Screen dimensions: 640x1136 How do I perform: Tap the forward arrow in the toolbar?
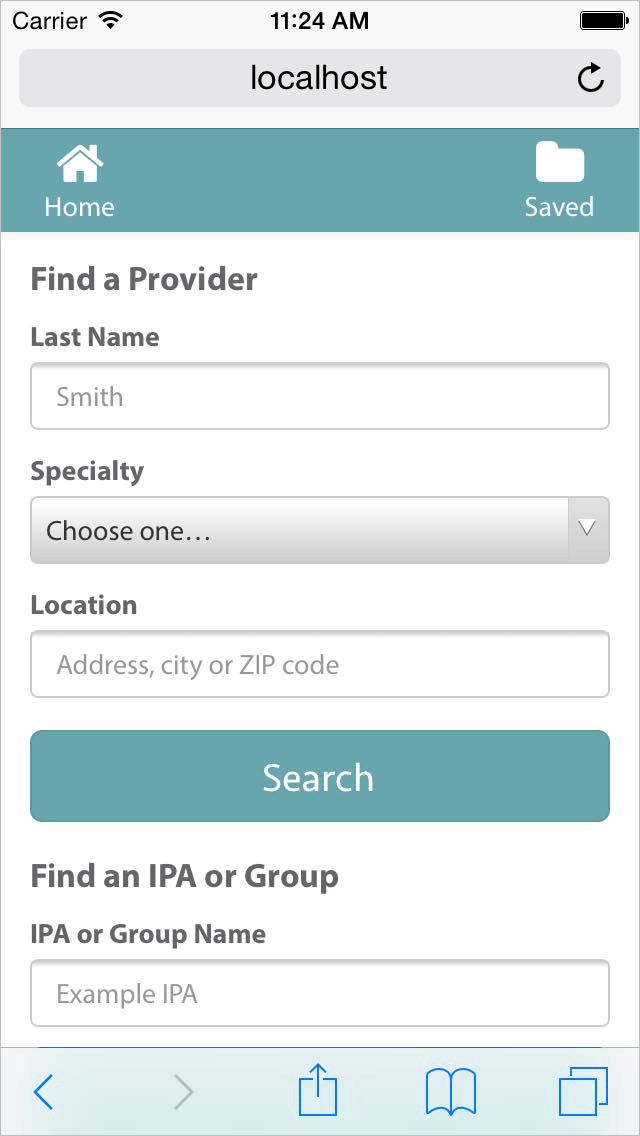pyautogui.click(x=183, y=1092)
